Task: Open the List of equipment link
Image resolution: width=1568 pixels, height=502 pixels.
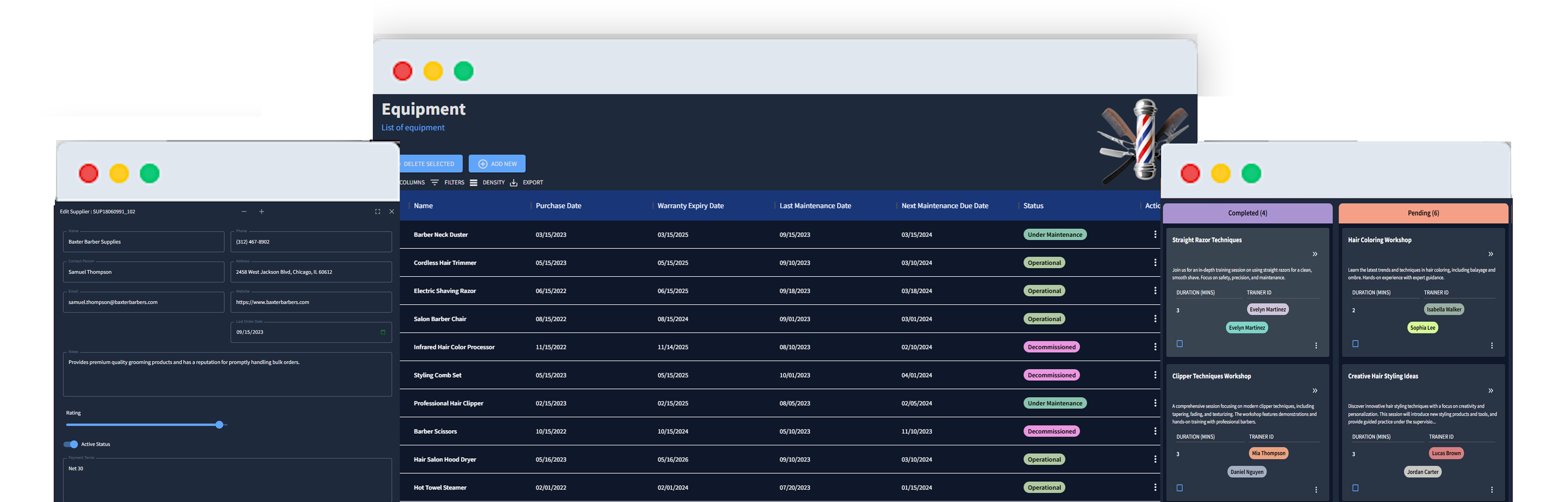Action: pyautogui.click(x=413, y=127)
